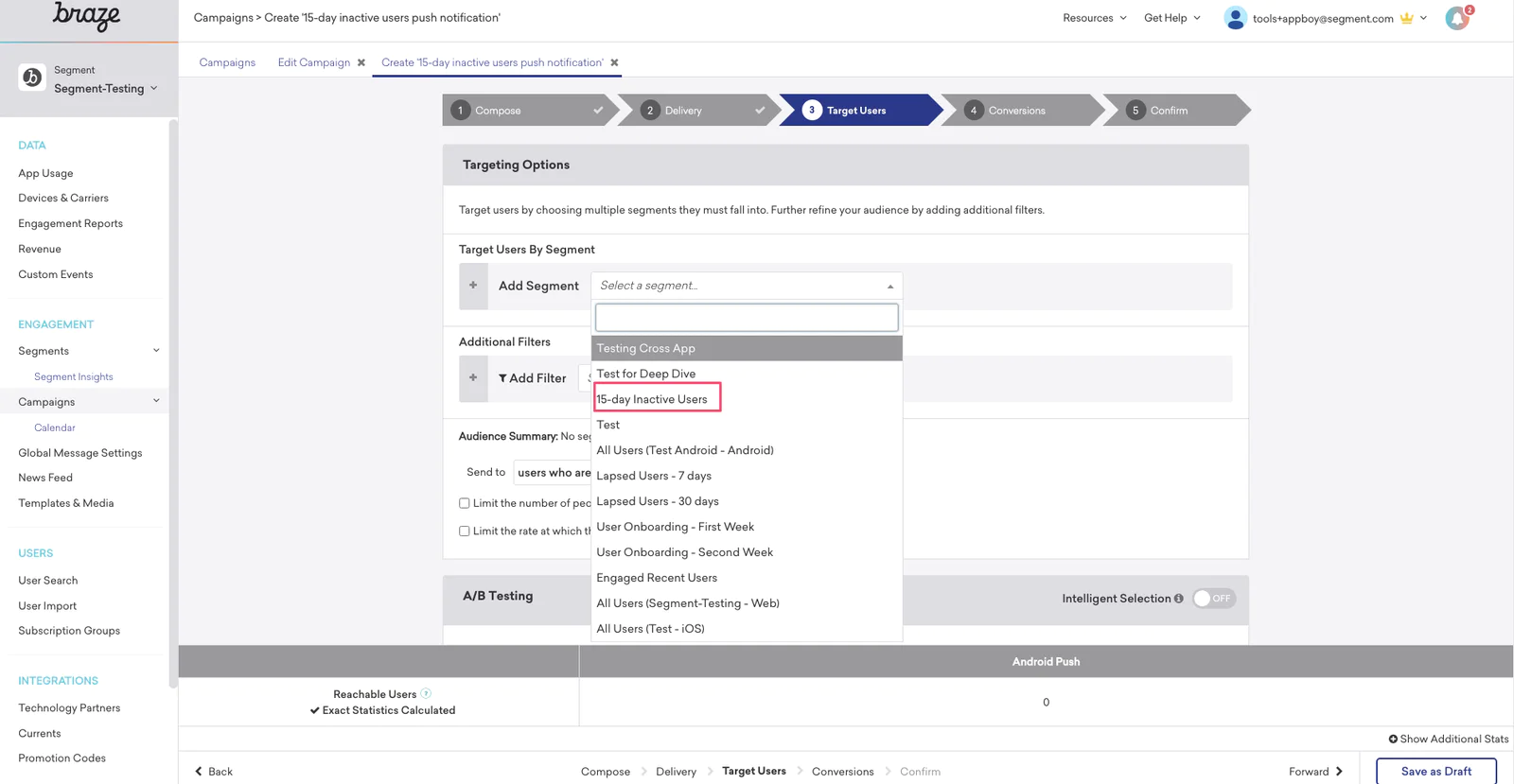Switch to the Campaigns tab
Viewport: 1514px width, 784px height.
227,62
